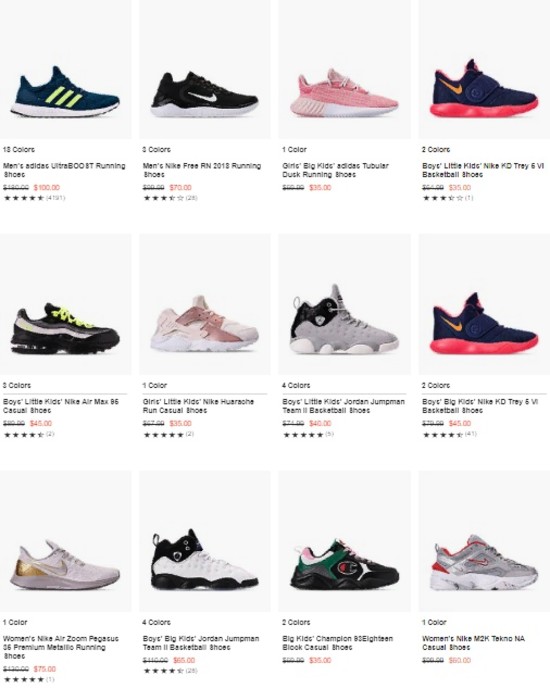Click Boys' Little Kids' Nike Air Max title

(61, 406)
